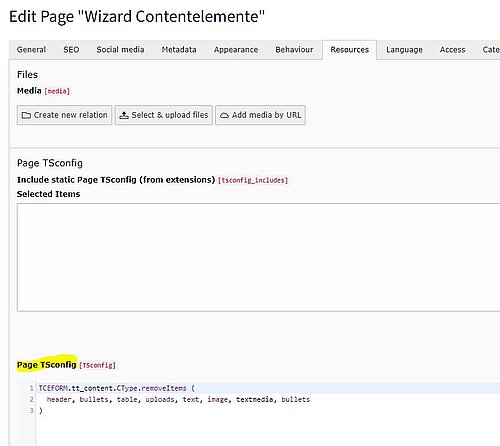Open the Access tab
This screenshot has width=500, height=446.
click(x=452, y=50)
